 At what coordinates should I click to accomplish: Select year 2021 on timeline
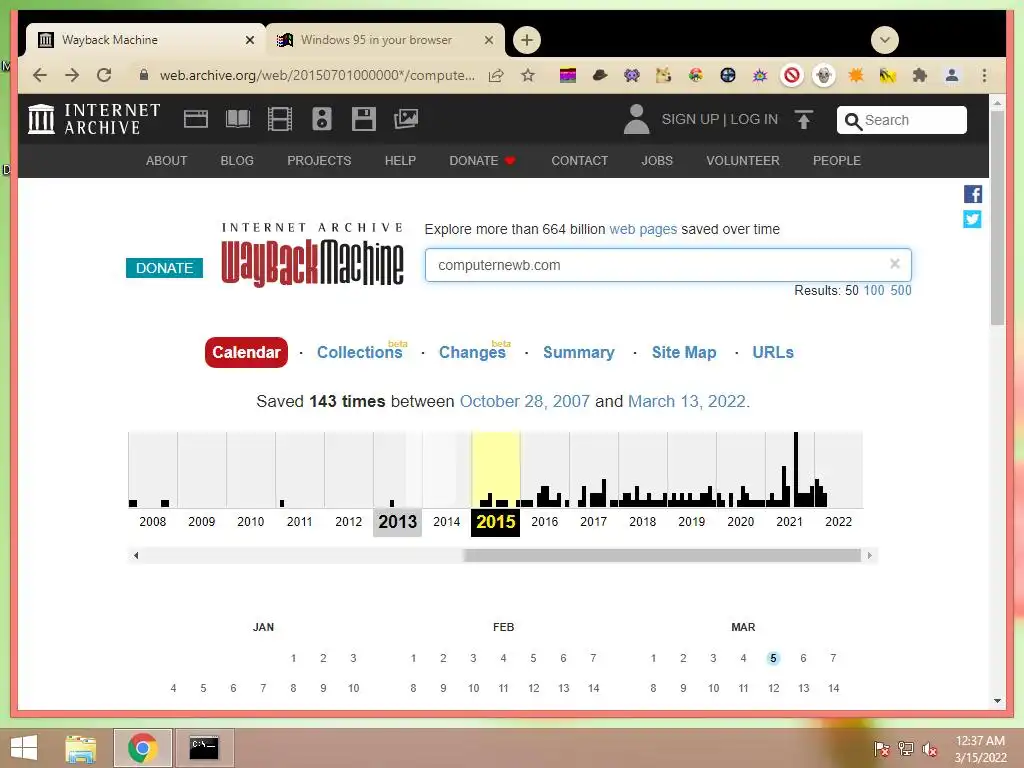[789, 522]
